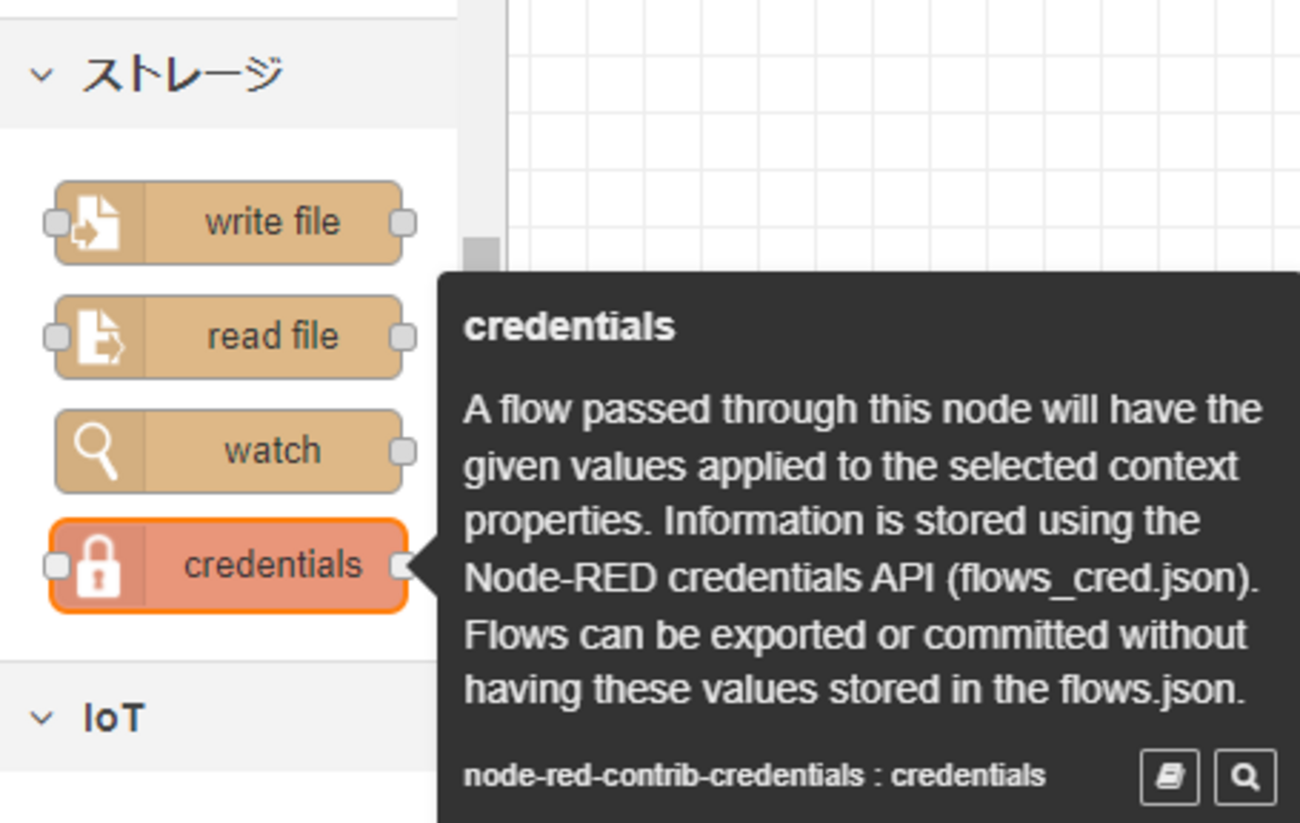Select the watch node label
The height and width of the screenshot is (823, 1300).
pos(272,451)
